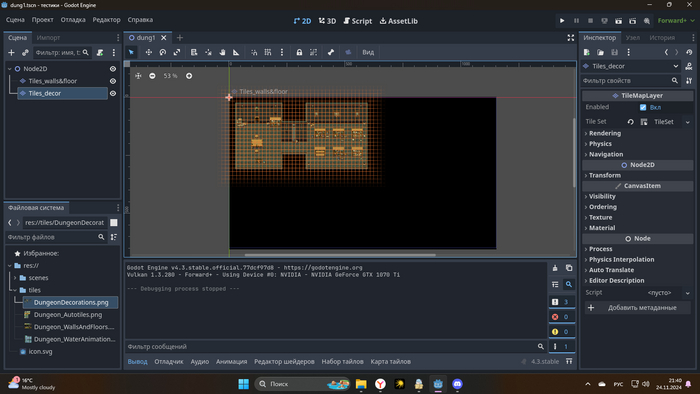This screenshot has width=700, height=394.
Task: Click the add new node plus icon
Action: (x=11, y=53)
